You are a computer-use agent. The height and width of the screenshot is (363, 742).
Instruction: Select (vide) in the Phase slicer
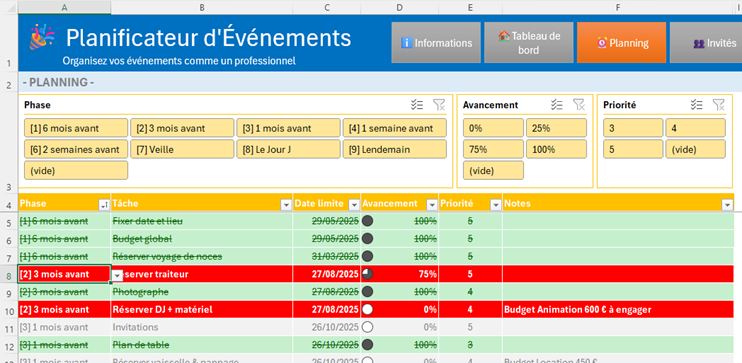(x=76, y=171)
